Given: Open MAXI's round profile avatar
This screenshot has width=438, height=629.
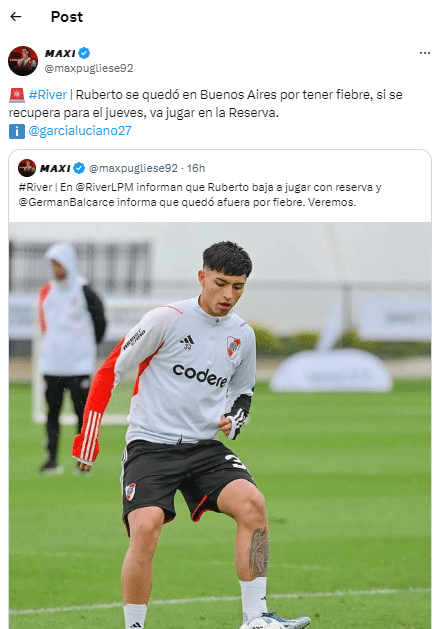Looking at the screenshot, I should coord(23,61).
